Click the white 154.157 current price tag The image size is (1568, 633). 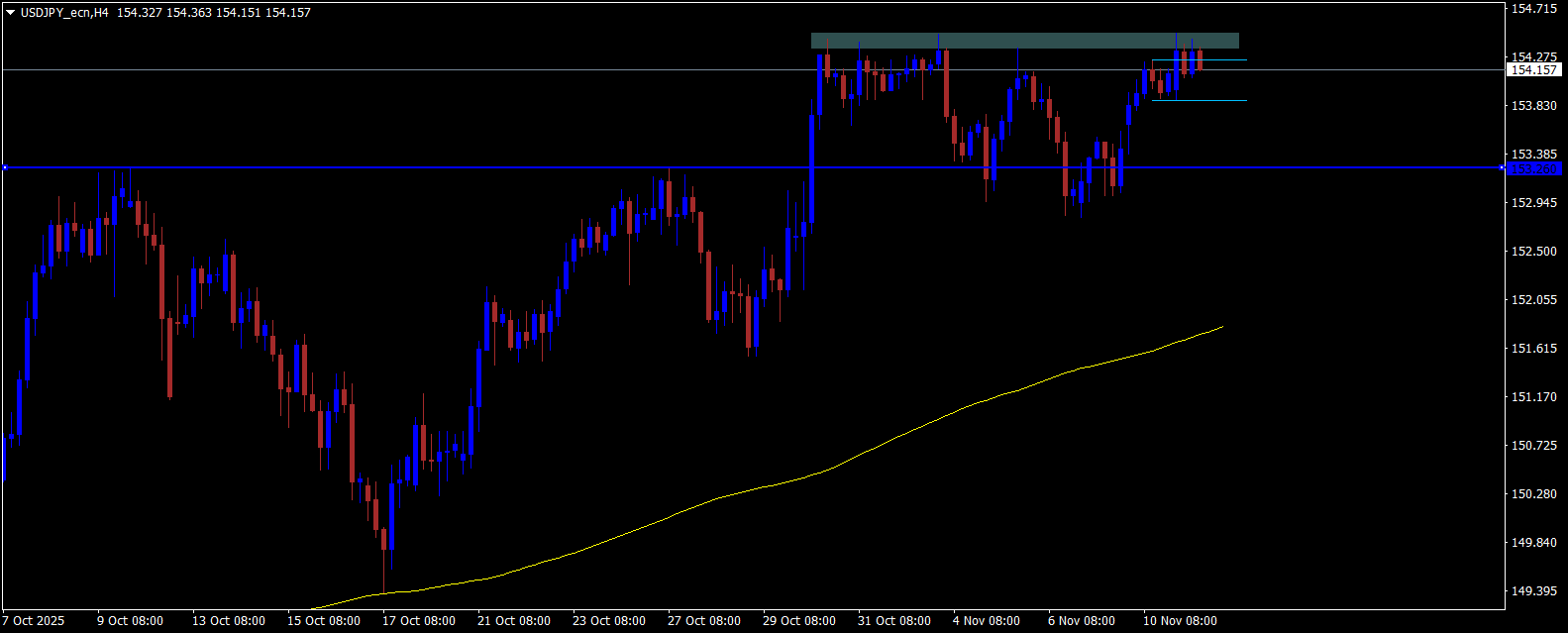click(1534, 70)
